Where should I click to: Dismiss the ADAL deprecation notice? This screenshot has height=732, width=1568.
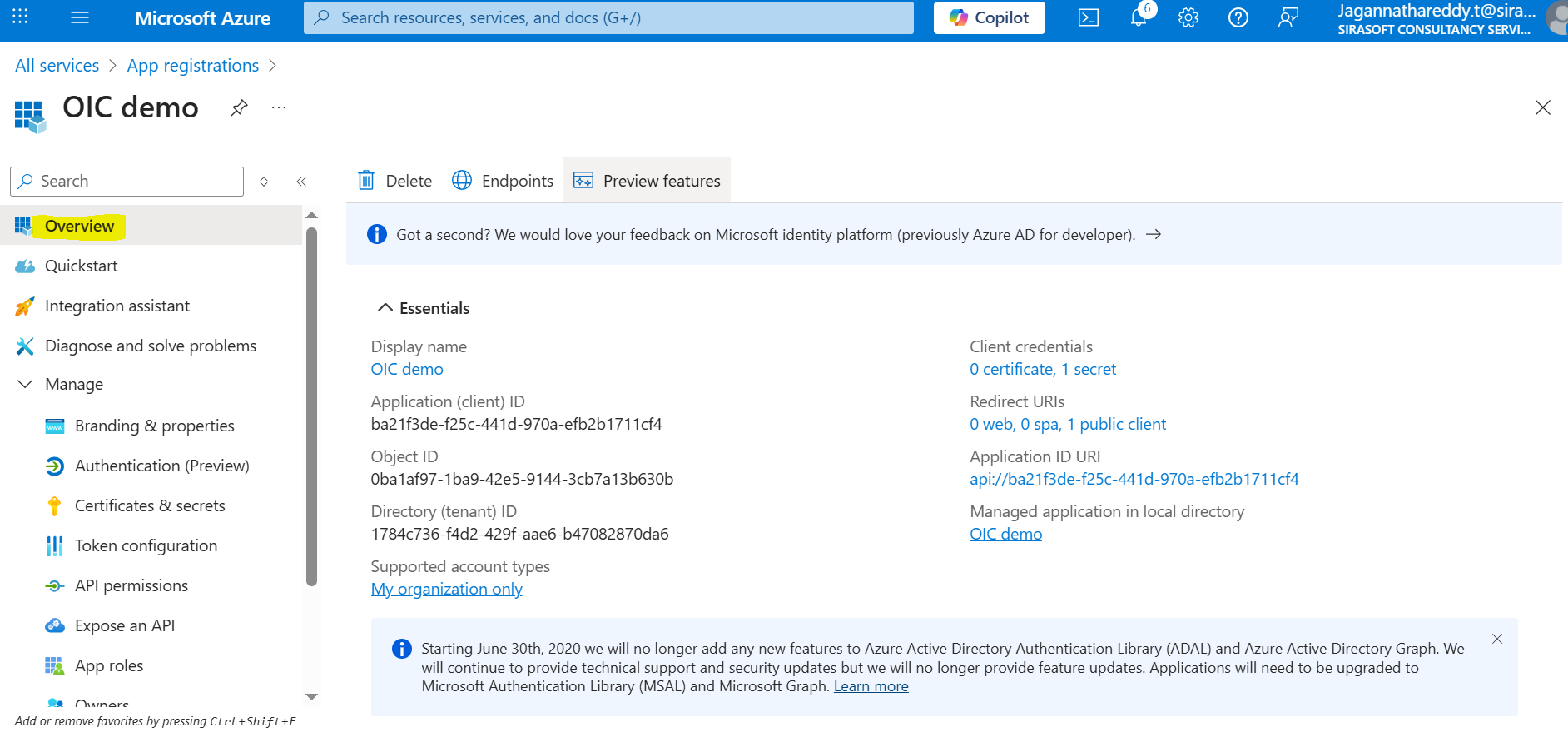coord(1497,639)
